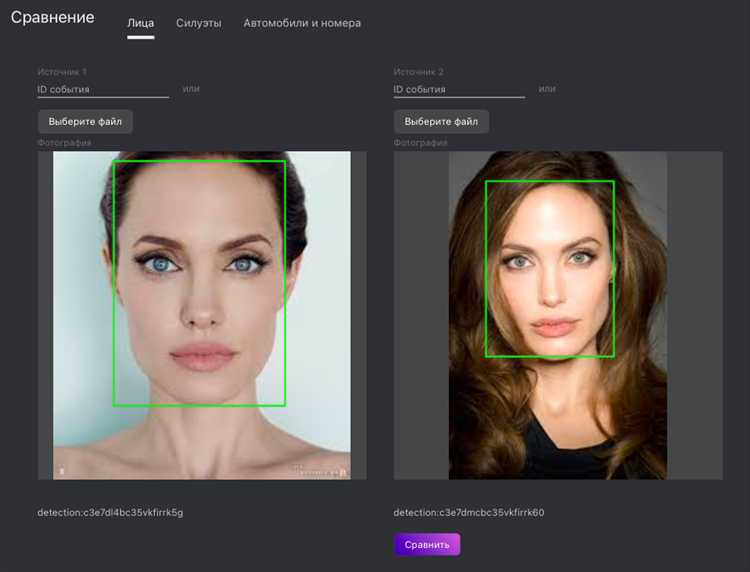Click the green face box in left photo

point(199,283)
